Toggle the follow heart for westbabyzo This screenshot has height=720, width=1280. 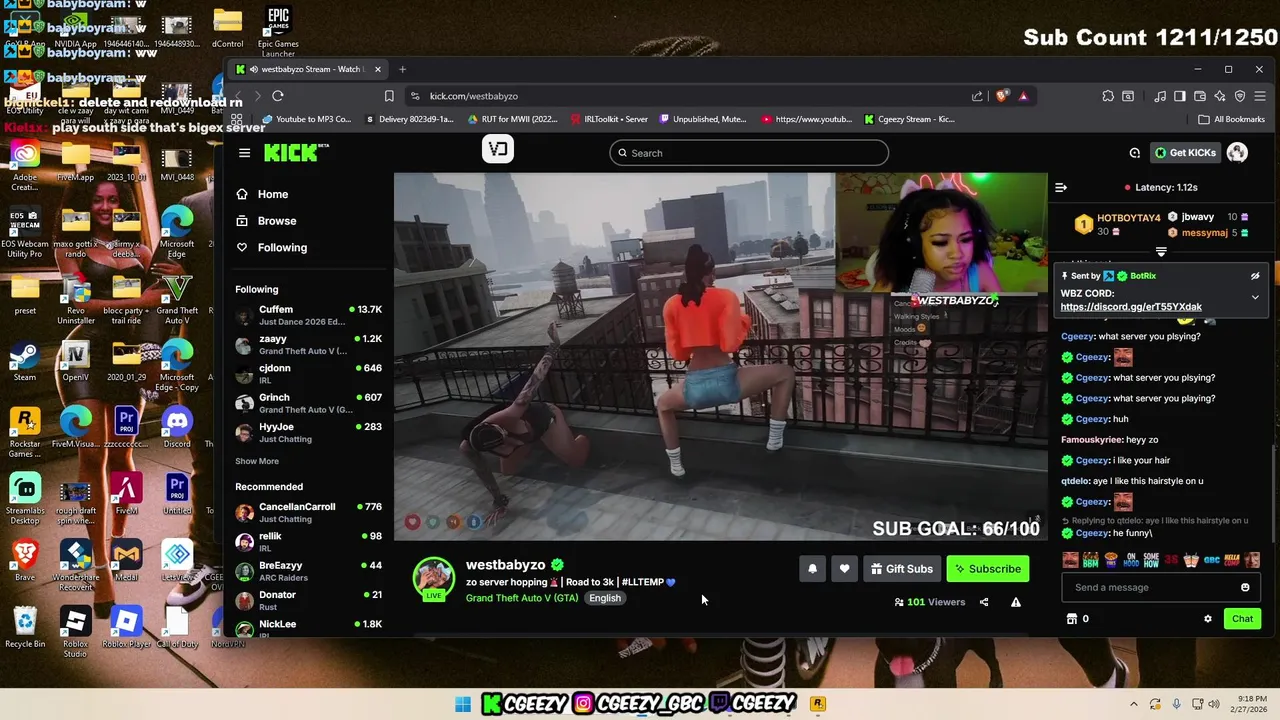click(844, 569)
